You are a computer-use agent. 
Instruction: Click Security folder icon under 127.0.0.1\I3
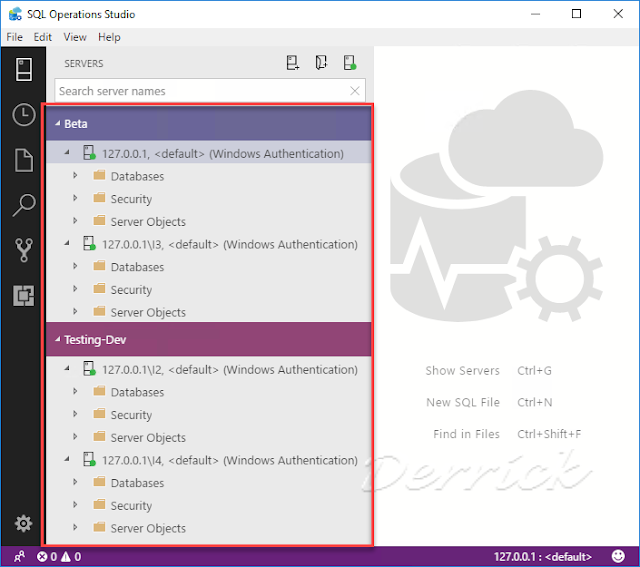coord(99,289)
